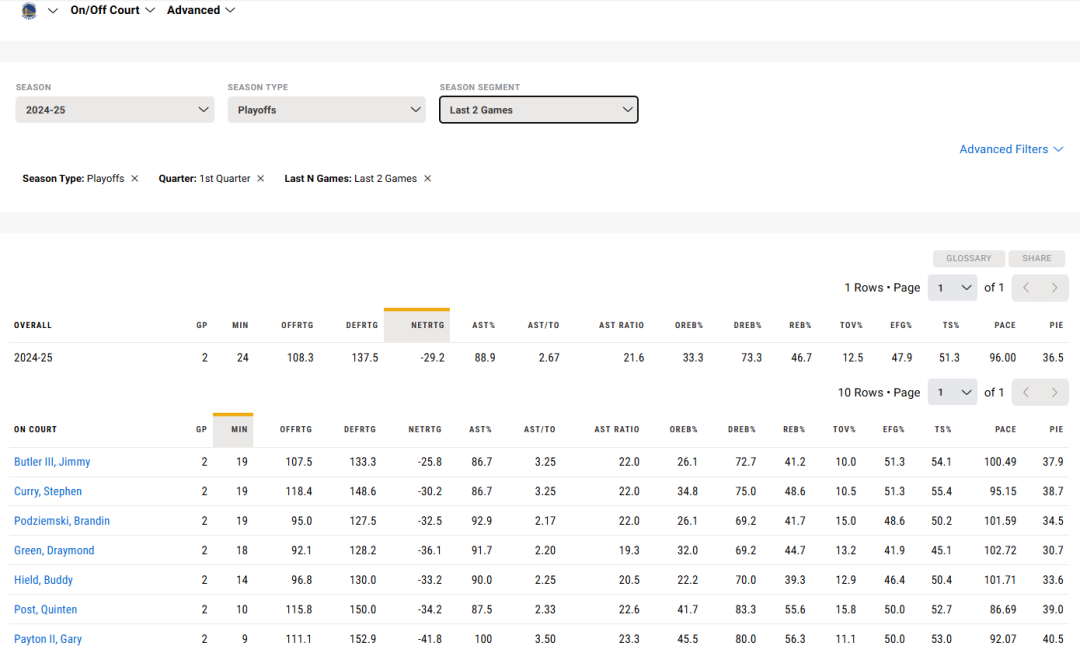Click Butler's PACE value 100.49
This screenshot has height=653, width=1080.
click(x=1000, y=462)
